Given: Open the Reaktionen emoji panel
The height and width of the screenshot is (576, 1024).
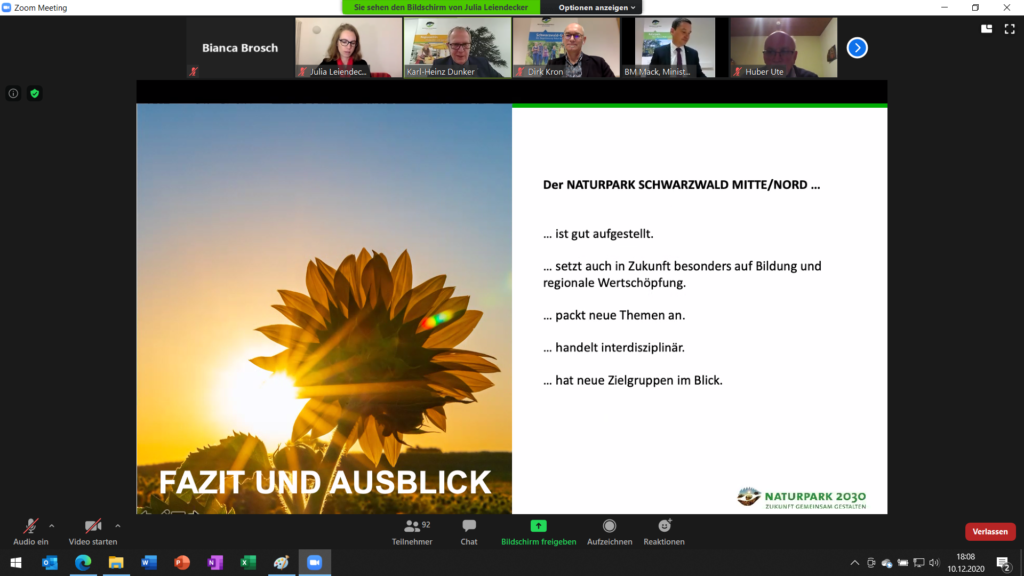Looking at the screenshot, I should pyautogui.click(x=665, y=532).
